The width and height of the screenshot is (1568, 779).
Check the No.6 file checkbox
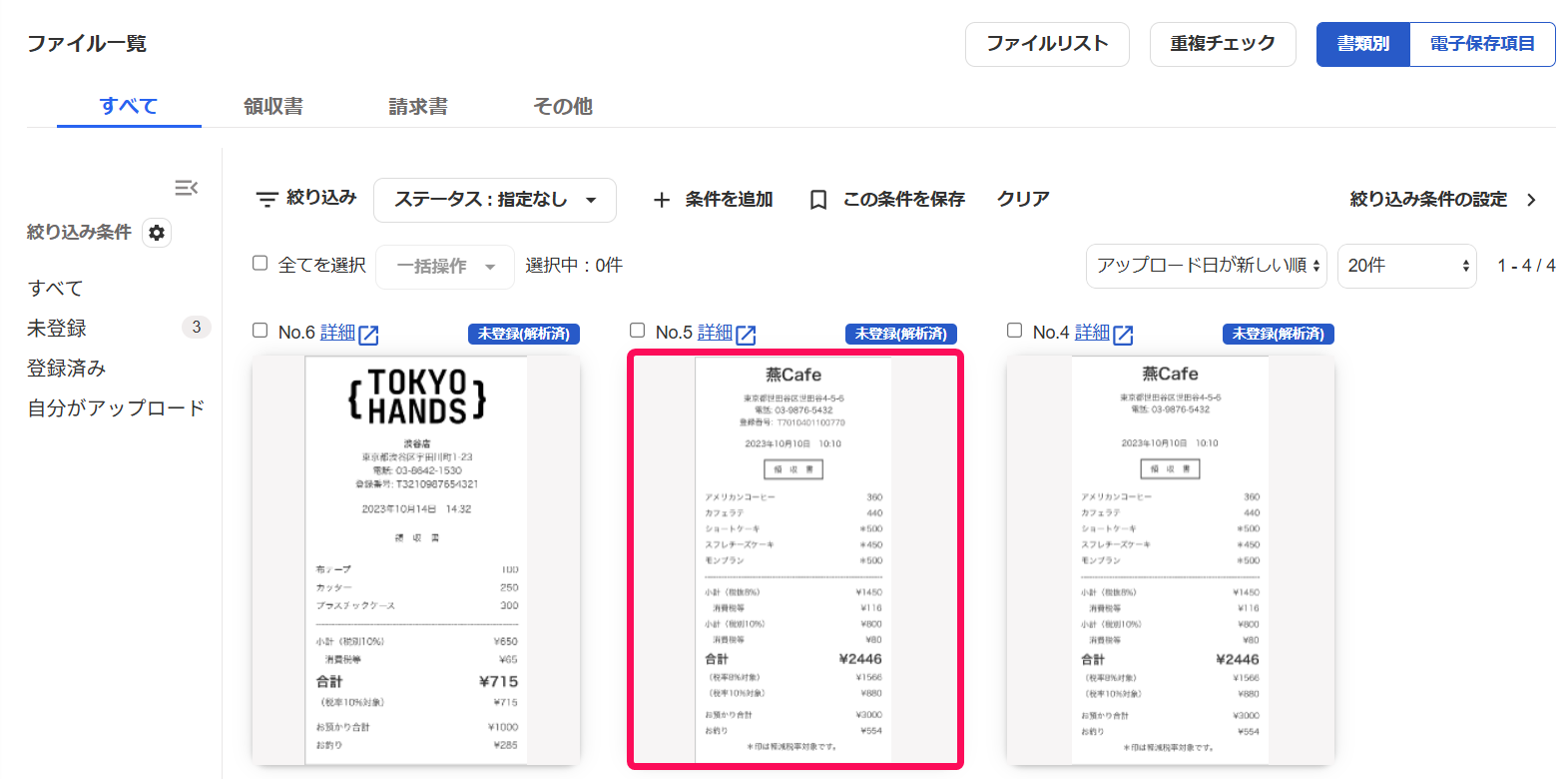click(261, 331)
